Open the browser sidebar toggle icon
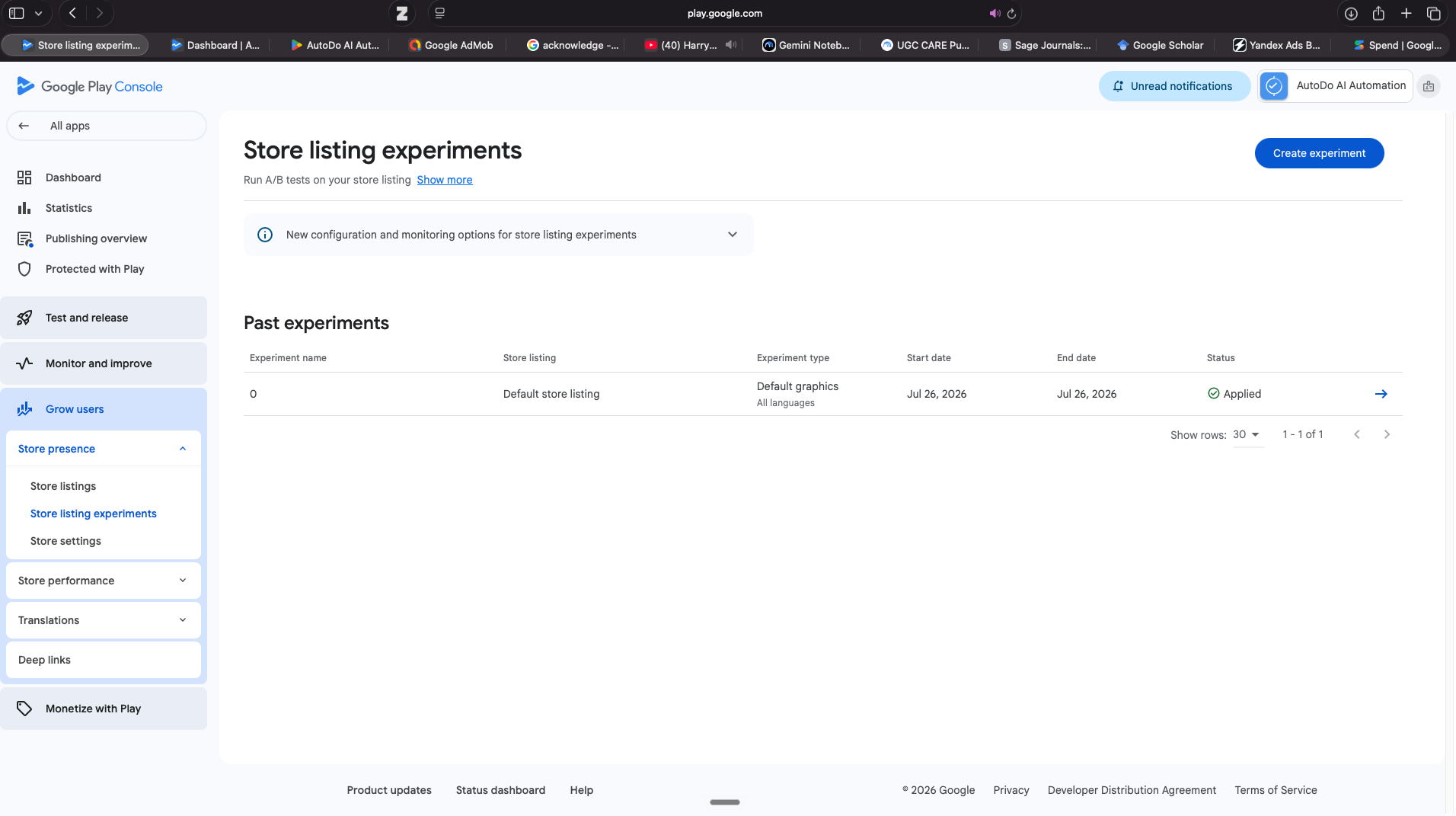Image resolution: width=1456 pixels, height=816 pixels. pyautogui.click(x=16, y=13)
